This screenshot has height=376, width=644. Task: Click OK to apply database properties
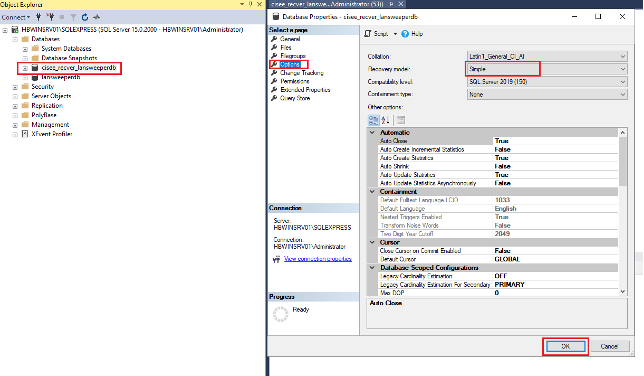[x=565, y=346]
